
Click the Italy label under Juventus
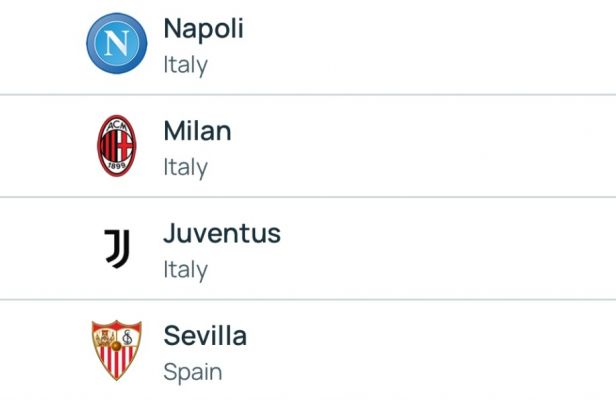coord(185,271)
